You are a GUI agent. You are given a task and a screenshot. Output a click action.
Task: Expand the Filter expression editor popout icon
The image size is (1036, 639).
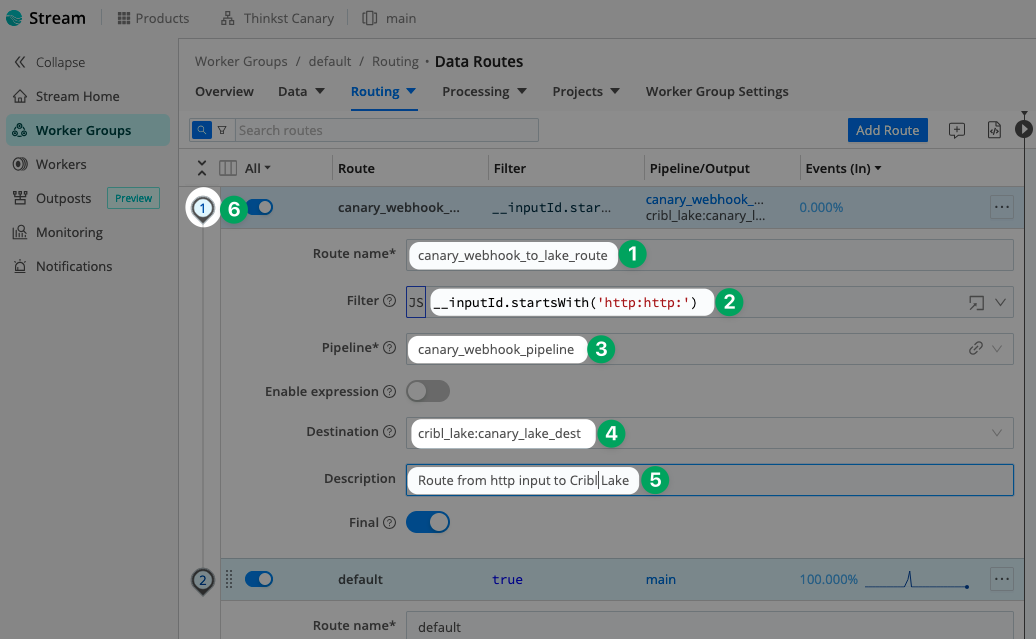975,302
